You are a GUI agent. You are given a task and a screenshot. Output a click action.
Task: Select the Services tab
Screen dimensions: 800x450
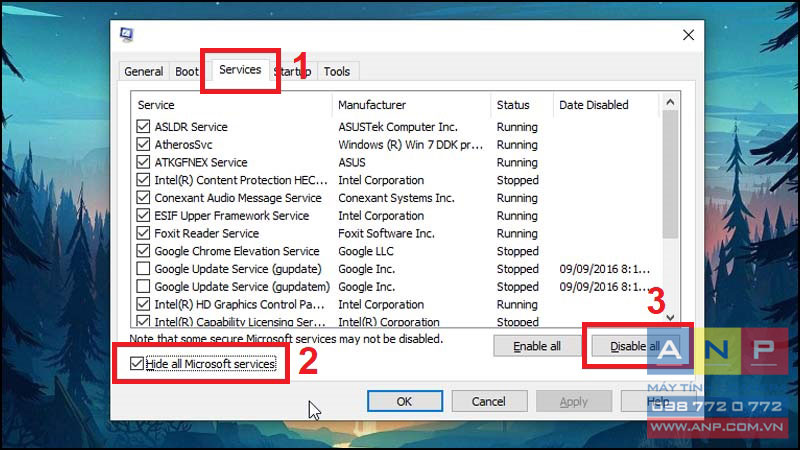[240, 69]
